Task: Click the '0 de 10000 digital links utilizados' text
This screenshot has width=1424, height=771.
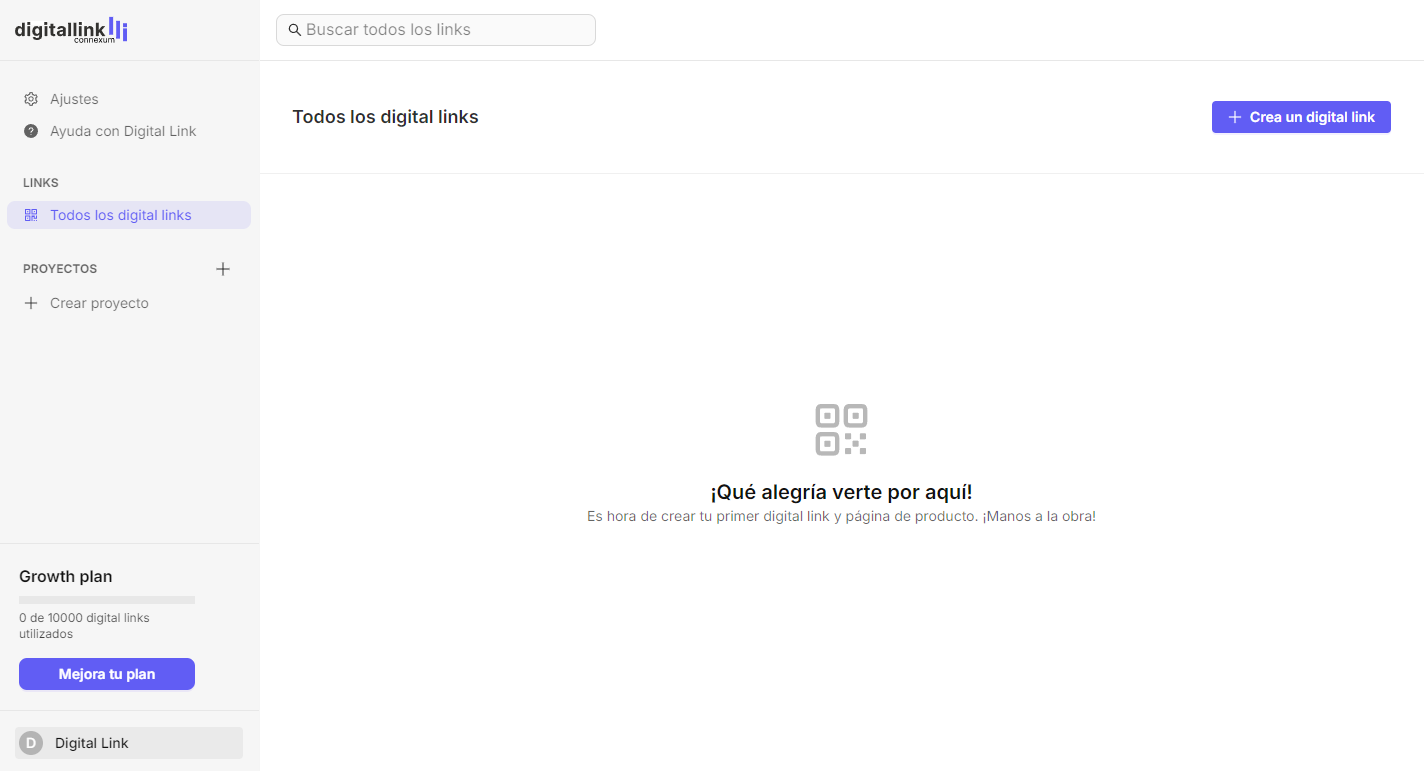Action: point(84,626)
